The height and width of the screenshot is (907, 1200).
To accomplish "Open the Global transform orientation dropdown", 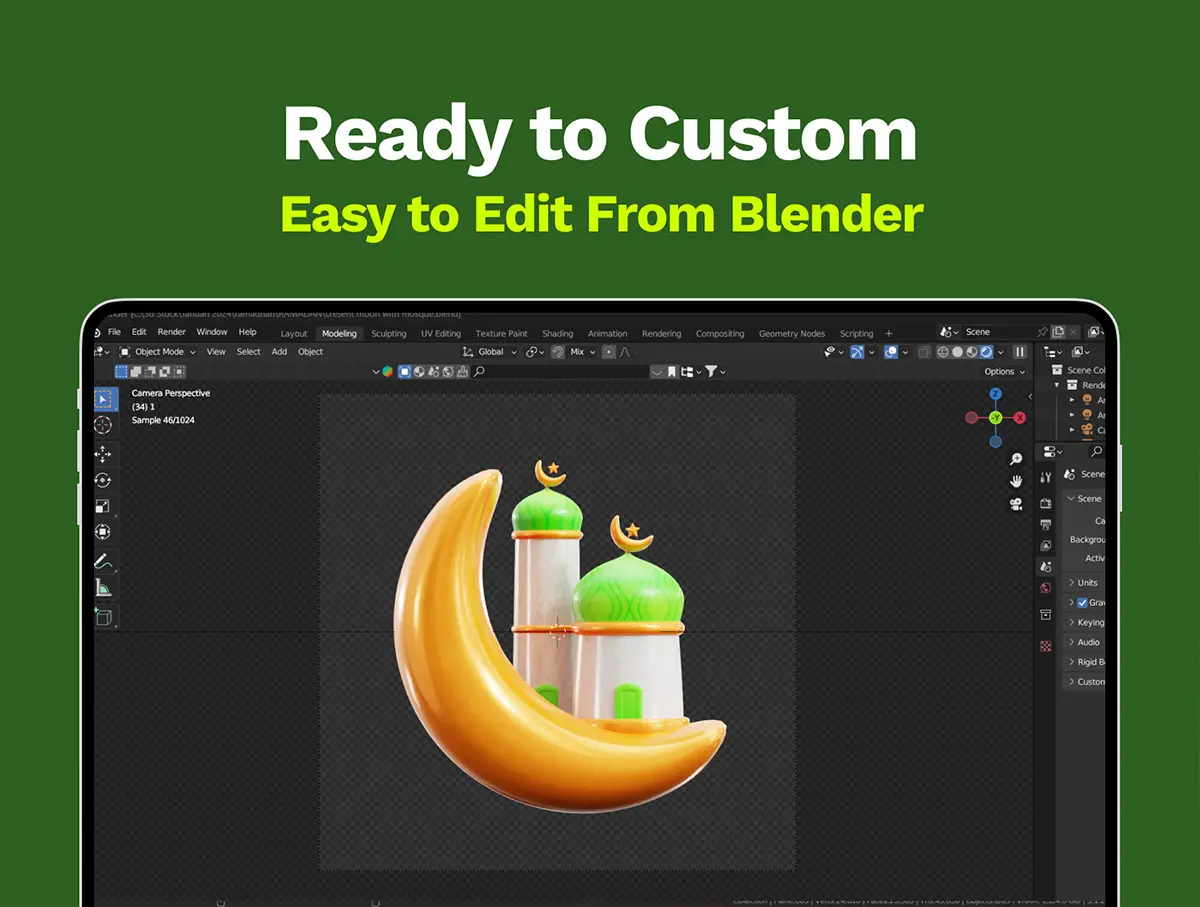I will 491,352.
